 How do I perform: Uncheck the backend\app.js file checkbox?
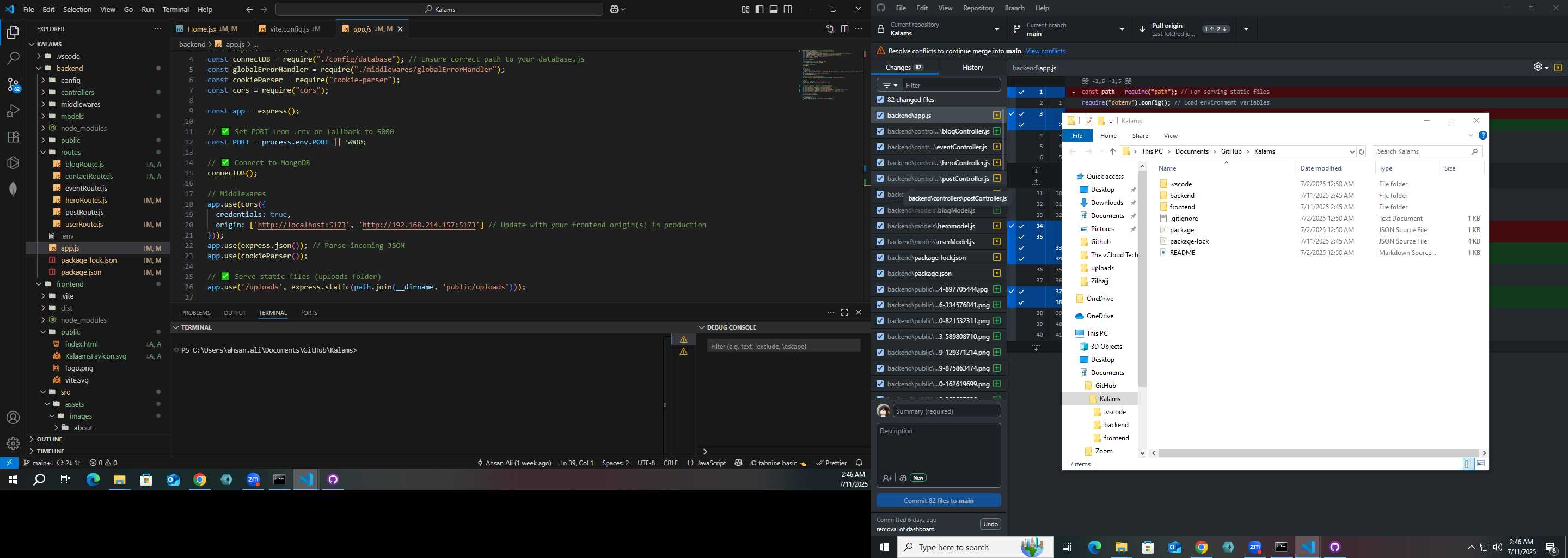point(880,115)
